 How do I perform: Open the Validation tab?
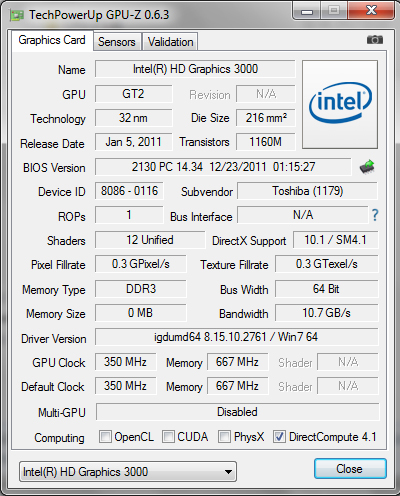pos(170,42)
